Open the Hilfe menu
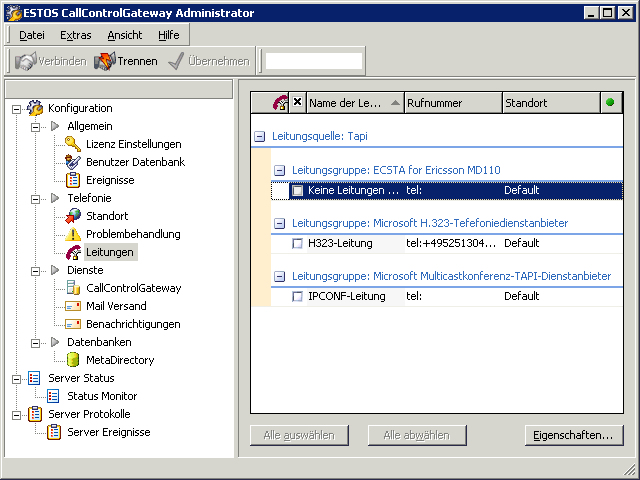The height and width of the screenshot is (480, 640). coord(169,35)
